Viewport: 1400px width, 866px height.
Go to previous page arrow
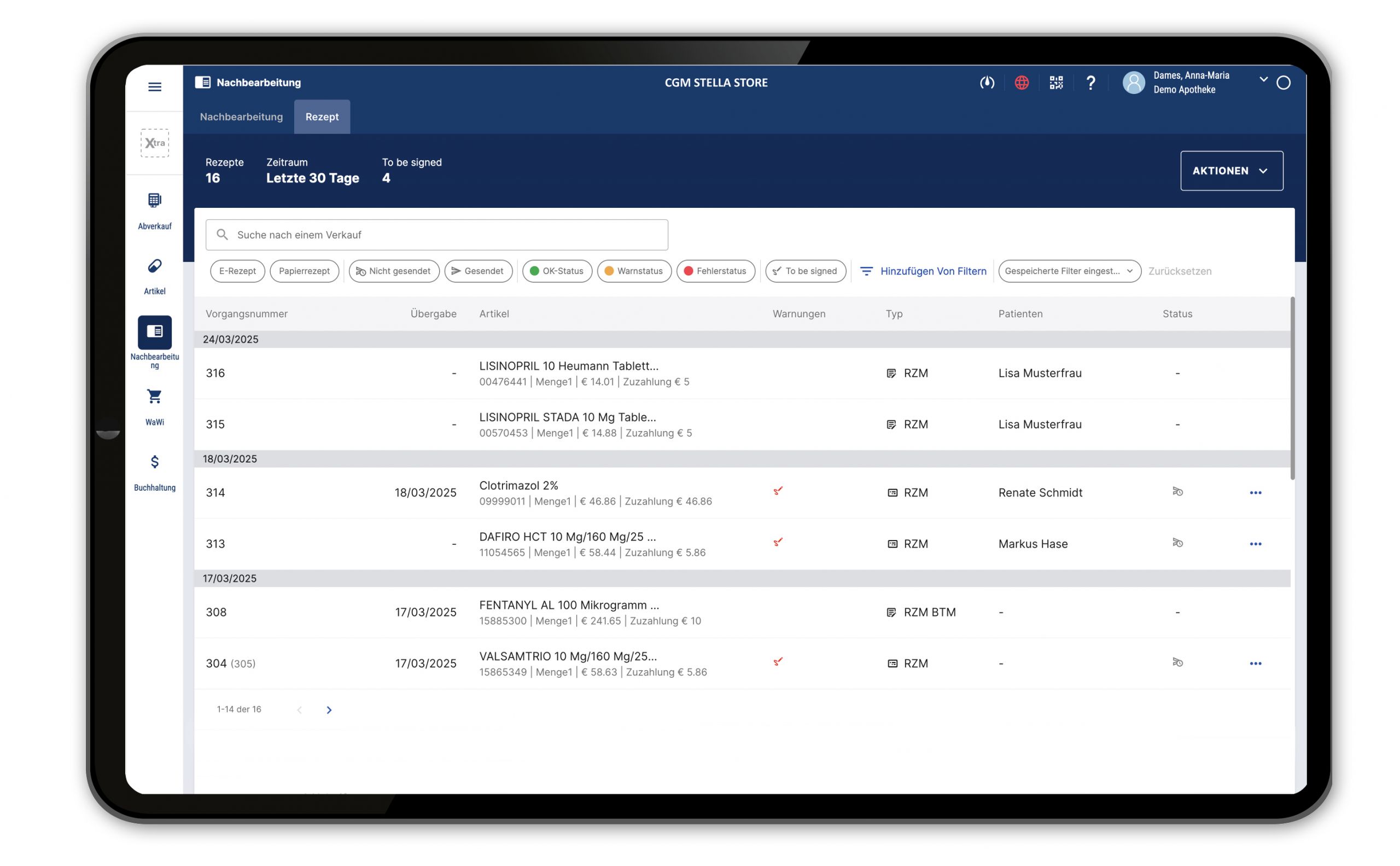[x=300, y=710]
